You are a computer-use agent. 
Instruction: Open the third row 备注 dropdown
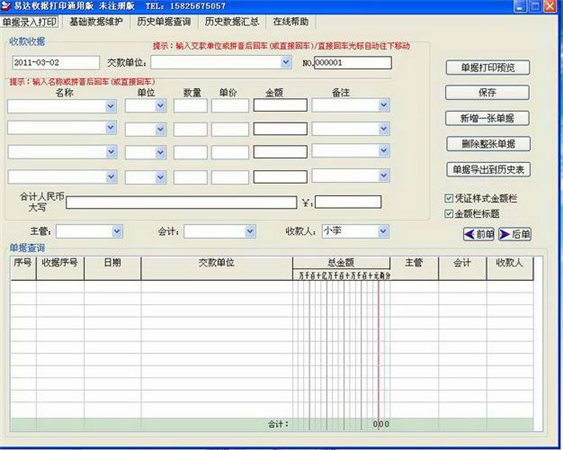tap(384, 151)
